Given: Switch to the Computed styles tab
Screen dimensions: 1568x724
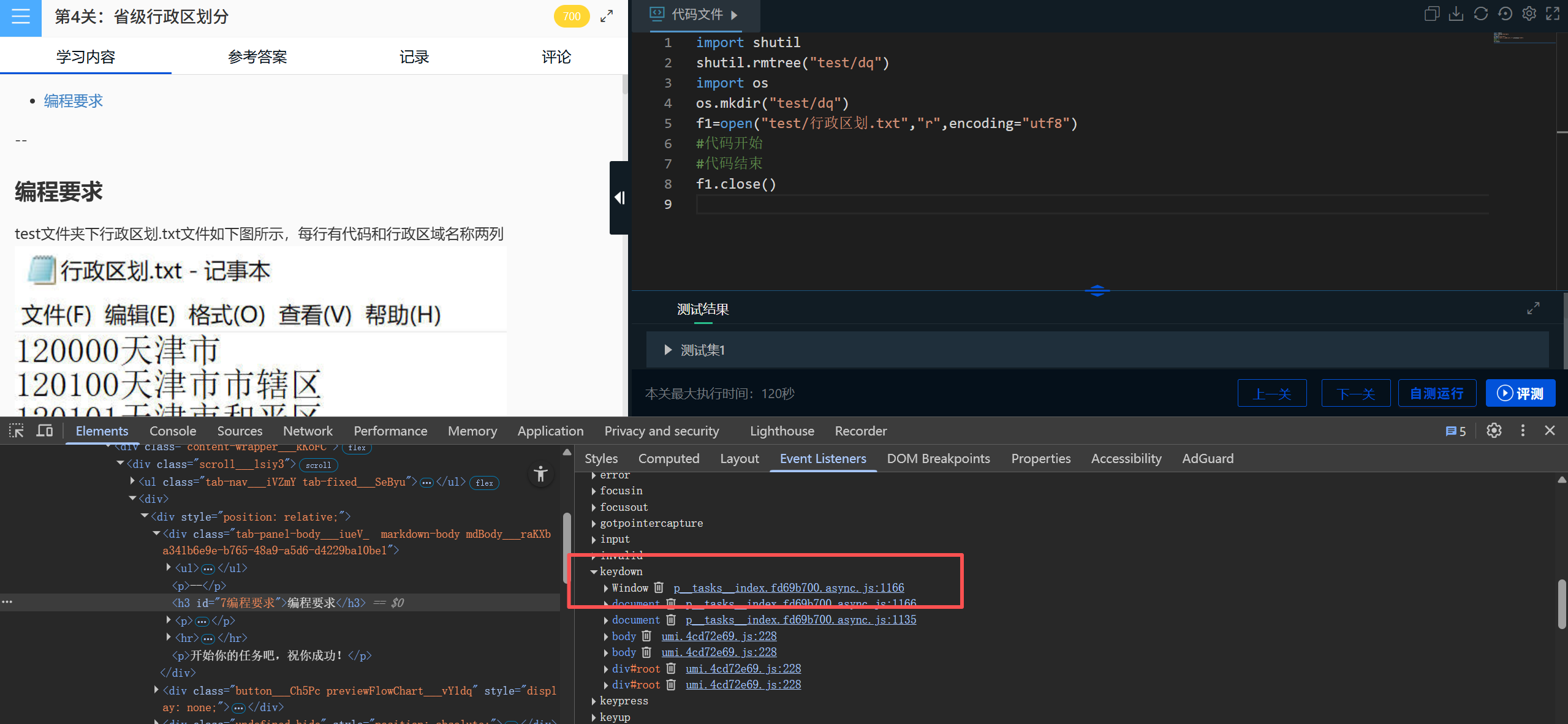Looking at the screenshot, I should [668, 459].
